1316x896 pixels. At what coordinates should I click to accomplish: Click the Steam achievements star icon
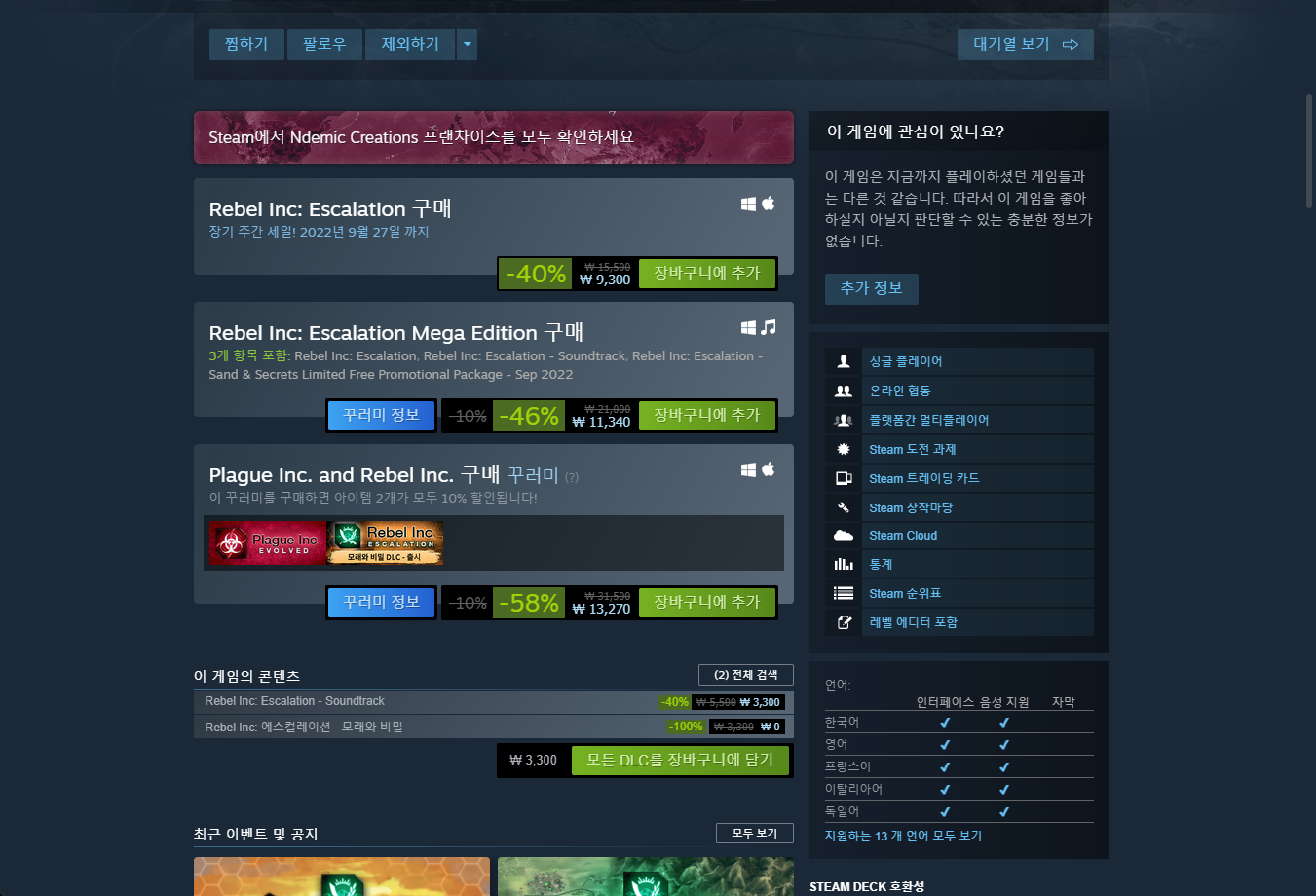(x=844, y=449)
